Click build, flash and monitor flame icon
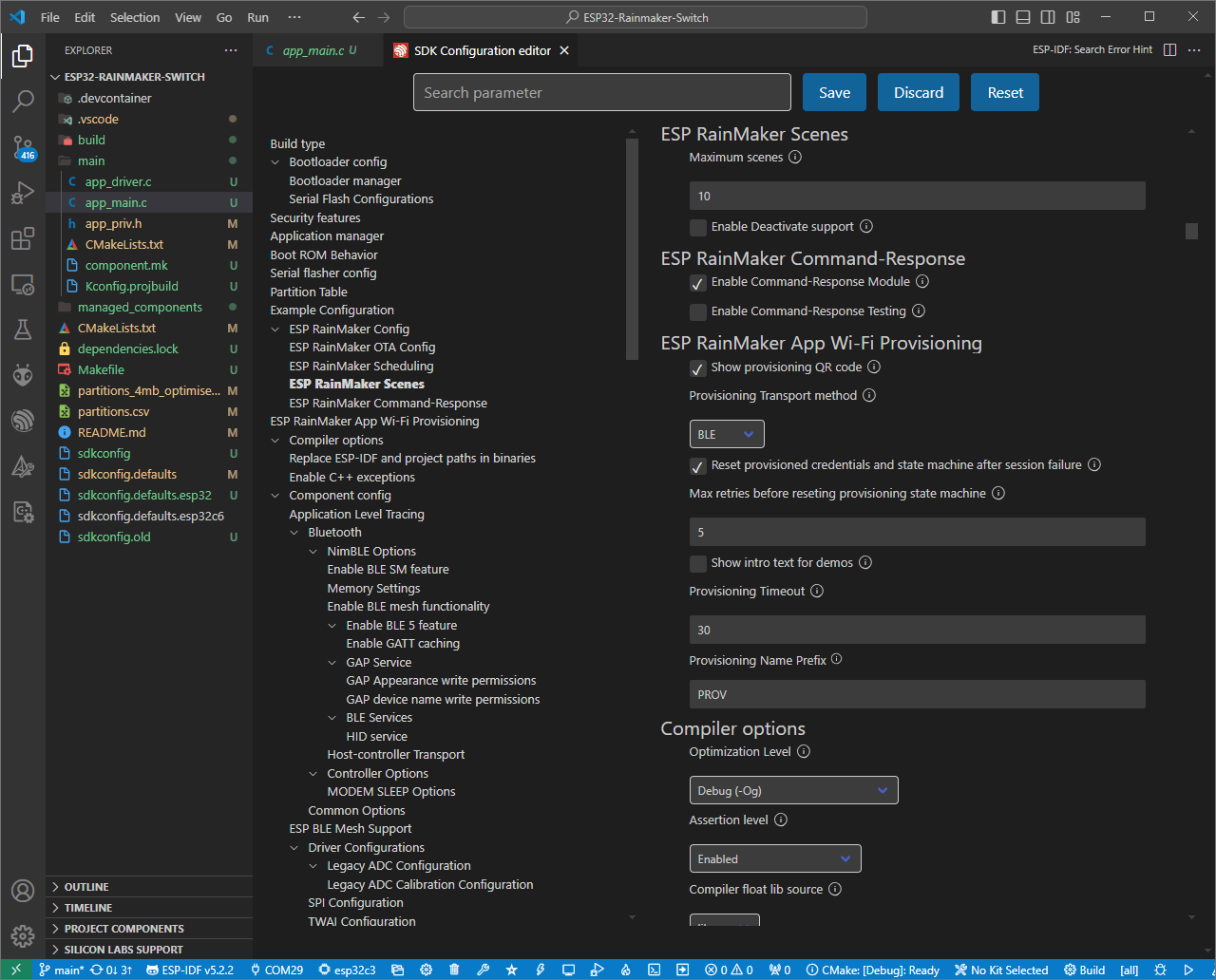 (x=625, y=970)
